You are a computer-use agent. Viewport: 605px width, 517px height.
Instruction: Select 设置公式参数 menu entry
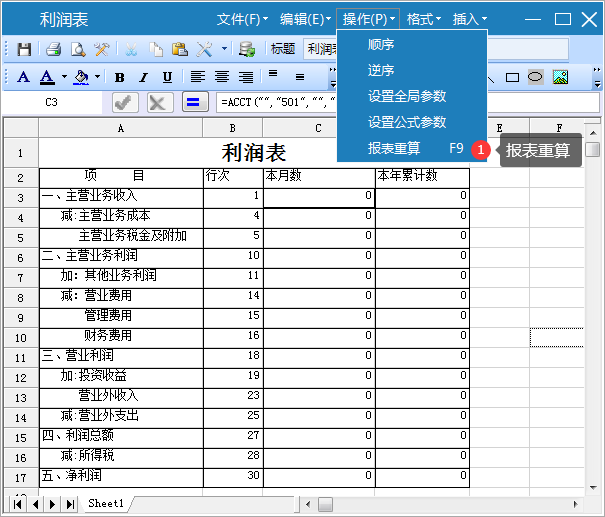412,122
